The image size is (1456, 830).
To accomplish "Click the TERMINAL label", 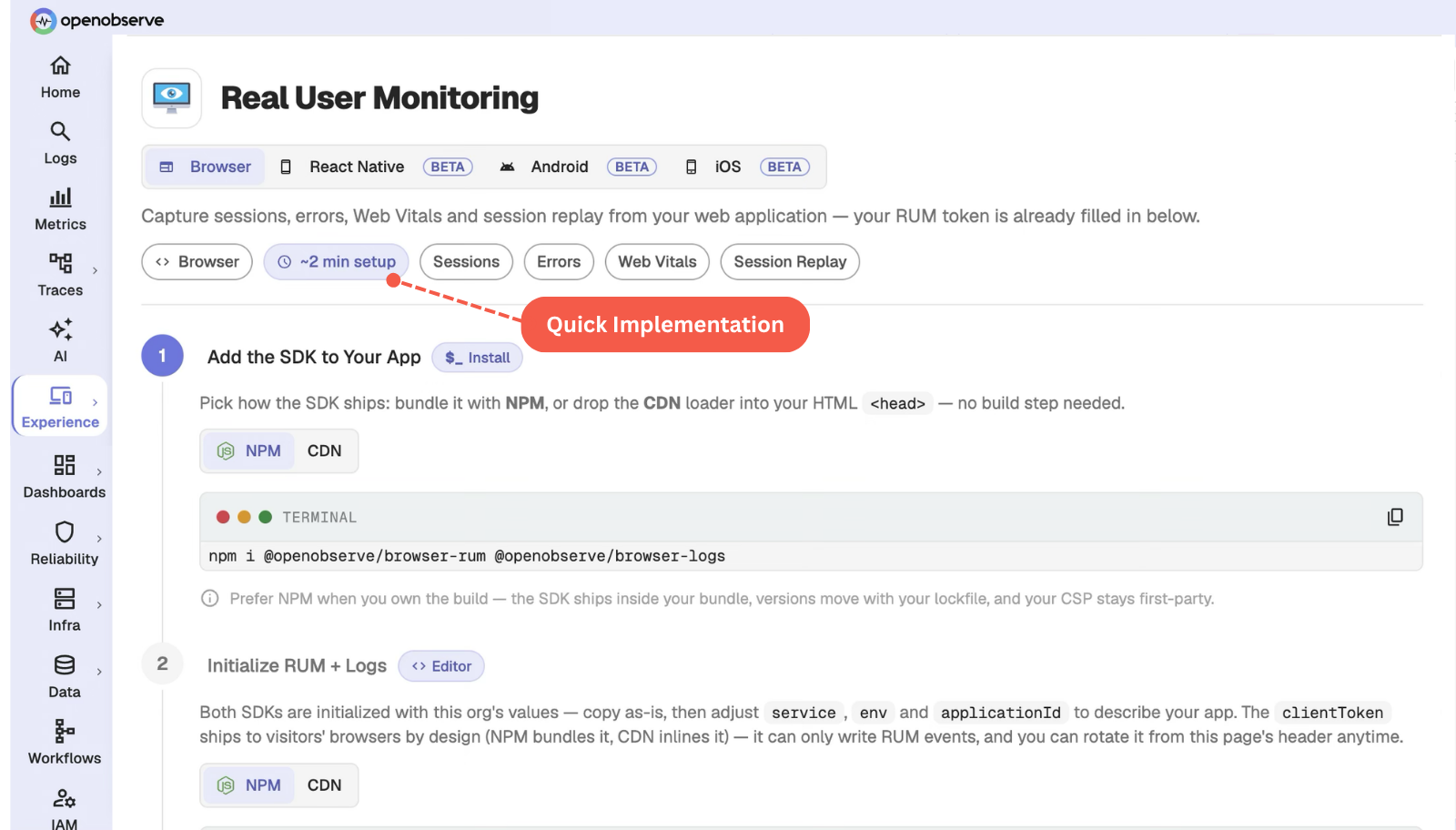I will pos(319,517).
